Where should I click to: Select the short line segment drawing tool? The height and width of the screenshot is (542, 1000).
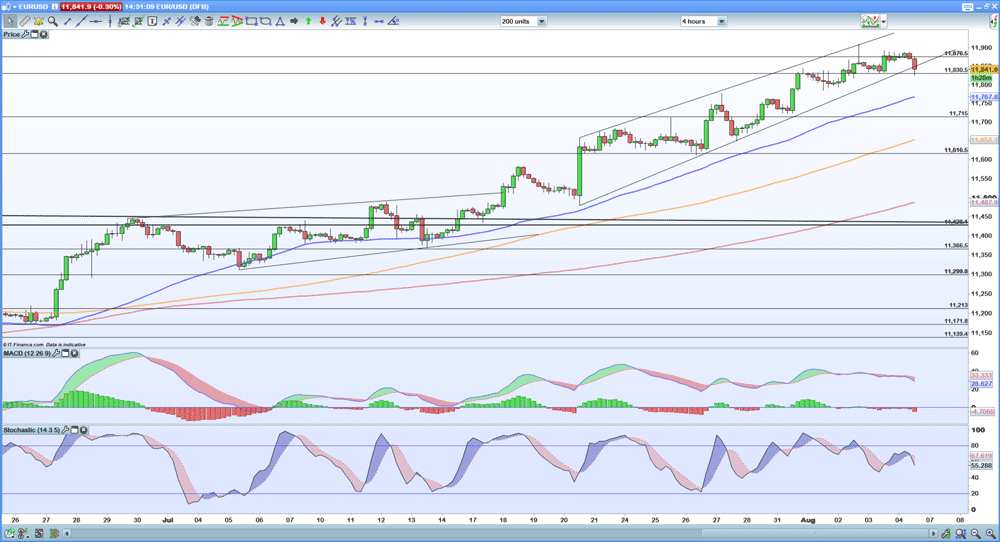coord(68,21)
